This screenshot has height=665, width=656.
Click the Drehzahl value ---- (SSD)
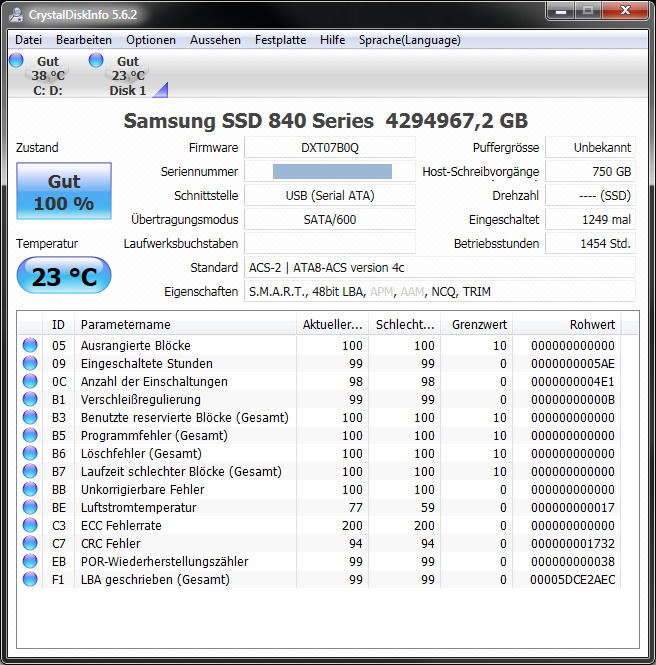590,196
